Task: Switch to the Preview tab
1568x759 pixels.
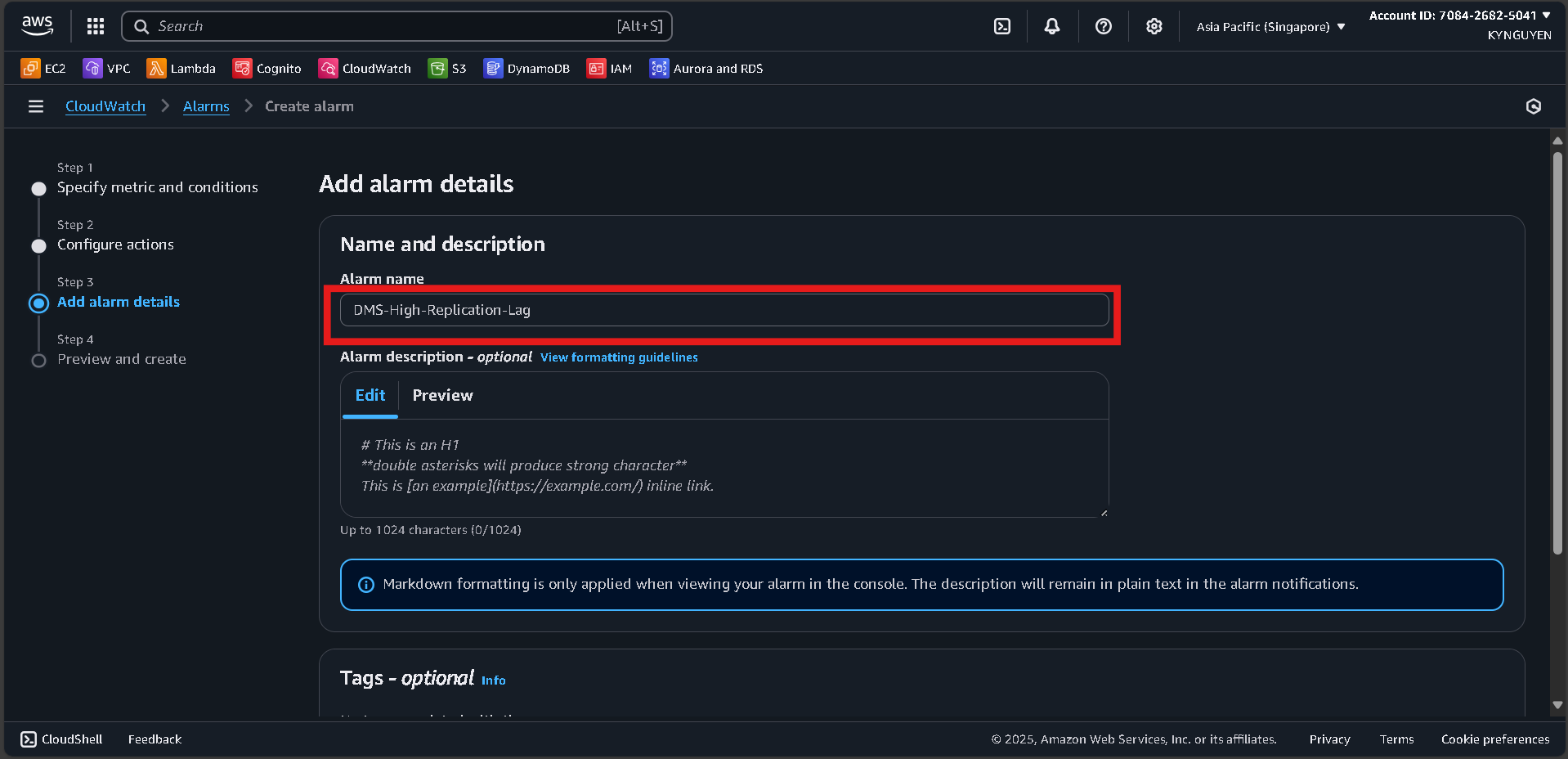Action: coord(442,395)
